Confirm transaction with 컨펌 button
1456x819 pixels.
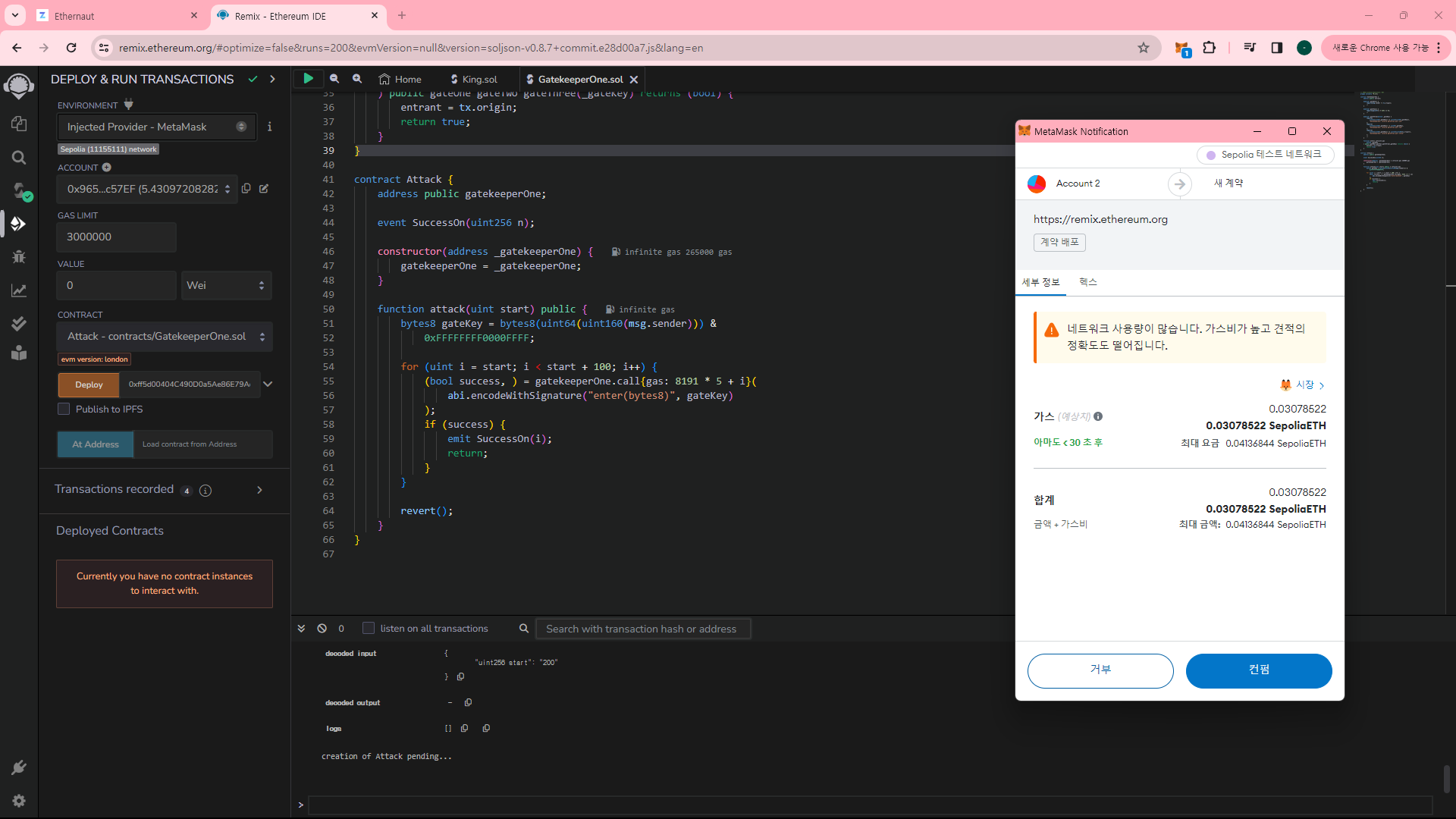coord(1258,670)
